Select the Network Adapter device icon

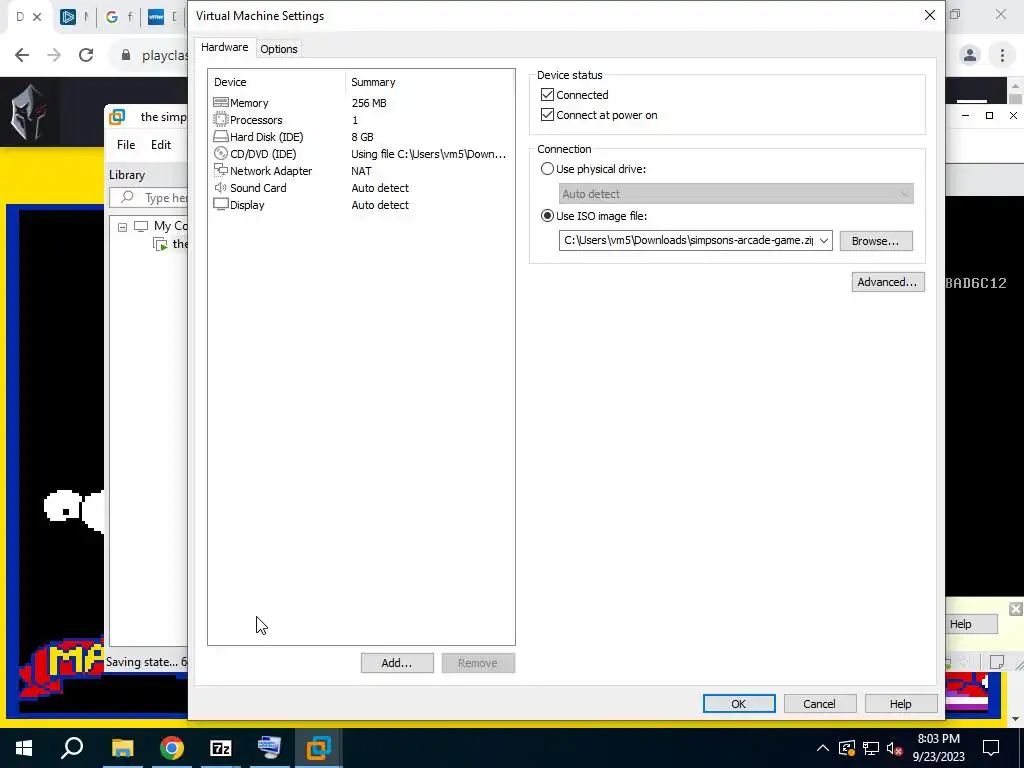coord(221,170)
